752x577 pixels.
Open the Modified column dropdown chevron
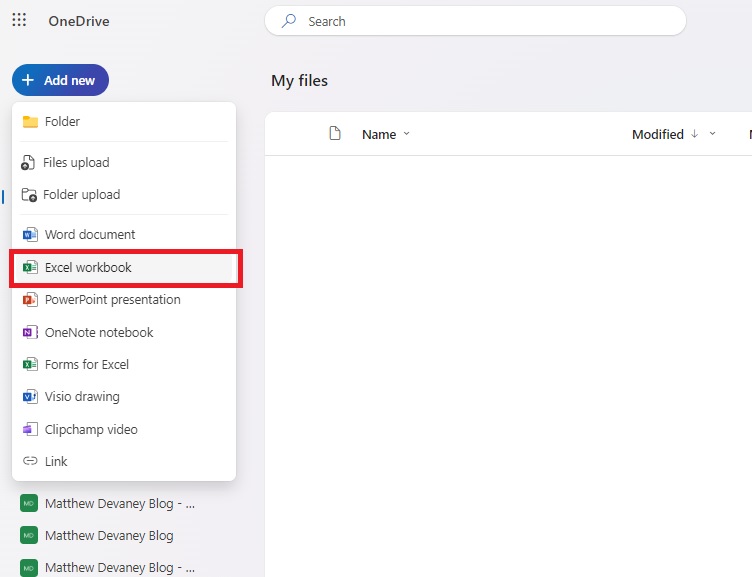(x=713, y=134)
